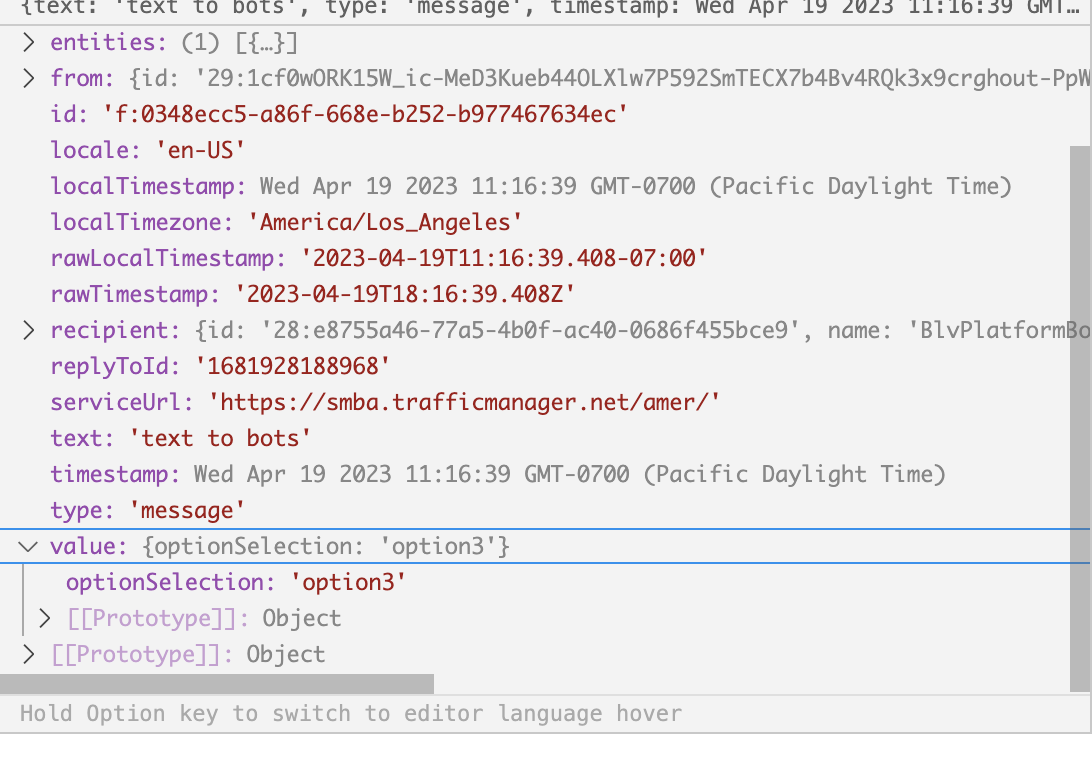Expand the bottom [[Prototype]] object
This screenshot has height=764, width=1092.
click(x=27, y=654)
